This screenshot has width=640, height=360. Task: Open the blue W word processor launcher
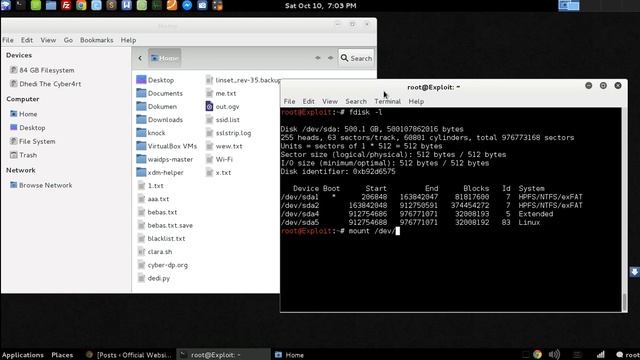tap(127, 5)
